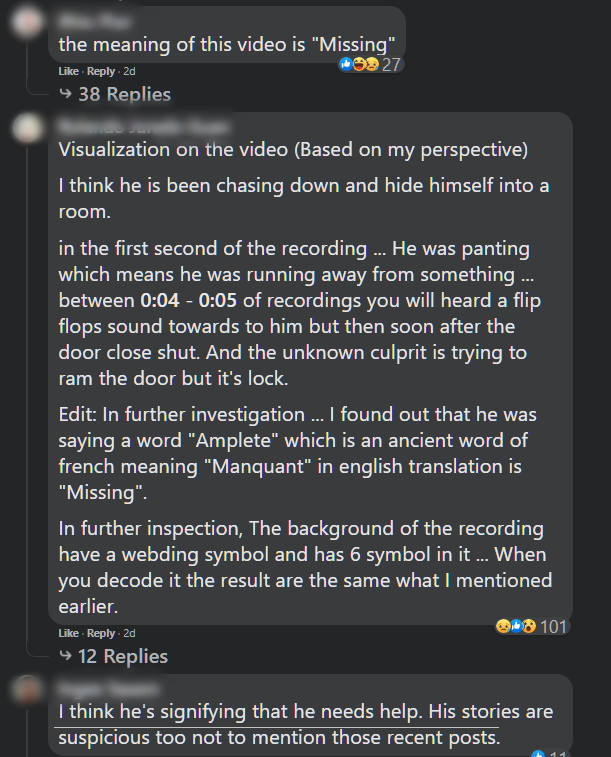Like the "Missing" meaning comment

pos(68,71)
